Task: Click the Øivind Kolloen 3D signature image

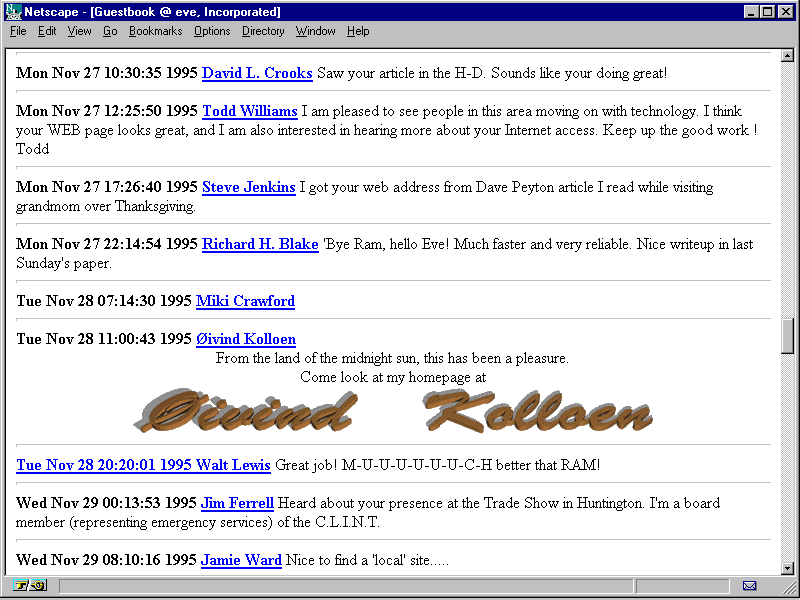Action: tap(392, 411)
